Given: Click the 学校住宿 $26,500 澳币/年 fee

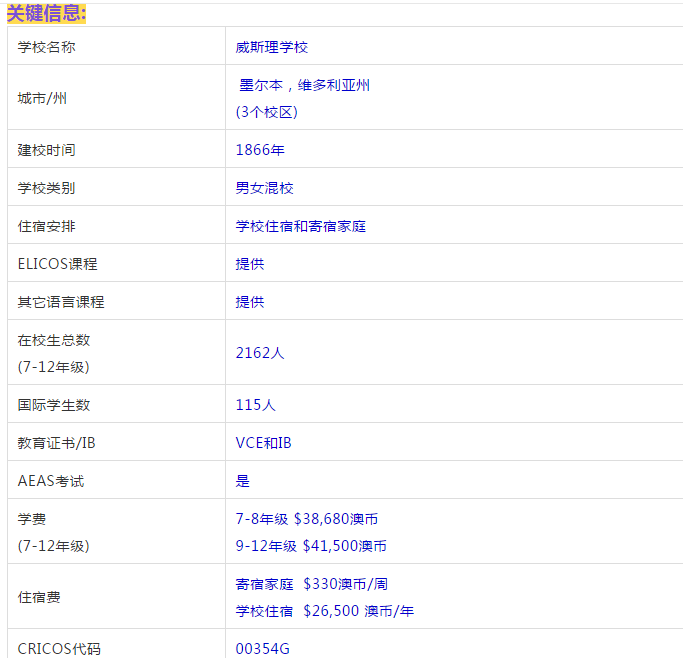Looking at the screenshot, I should point(324,610).
